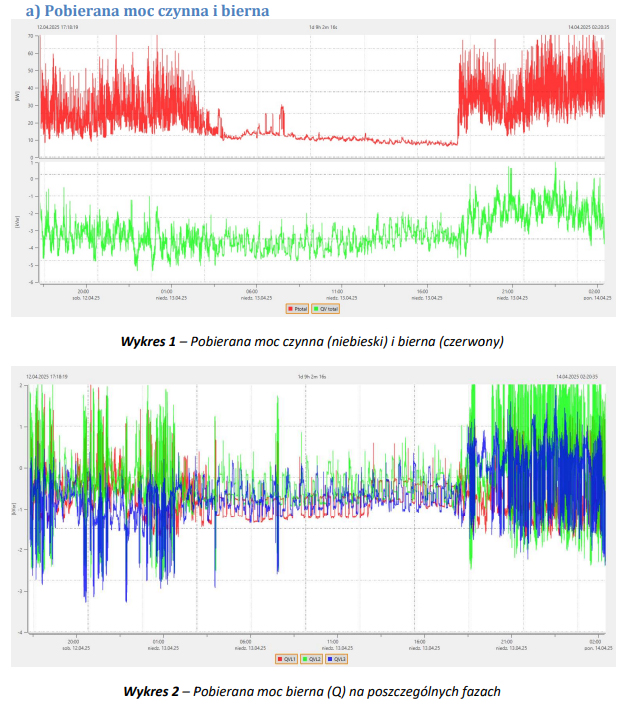This screenshot has height=706, width=636.
Task: Click the blue QVL3 legend entry
Action: tap(337, 659)
